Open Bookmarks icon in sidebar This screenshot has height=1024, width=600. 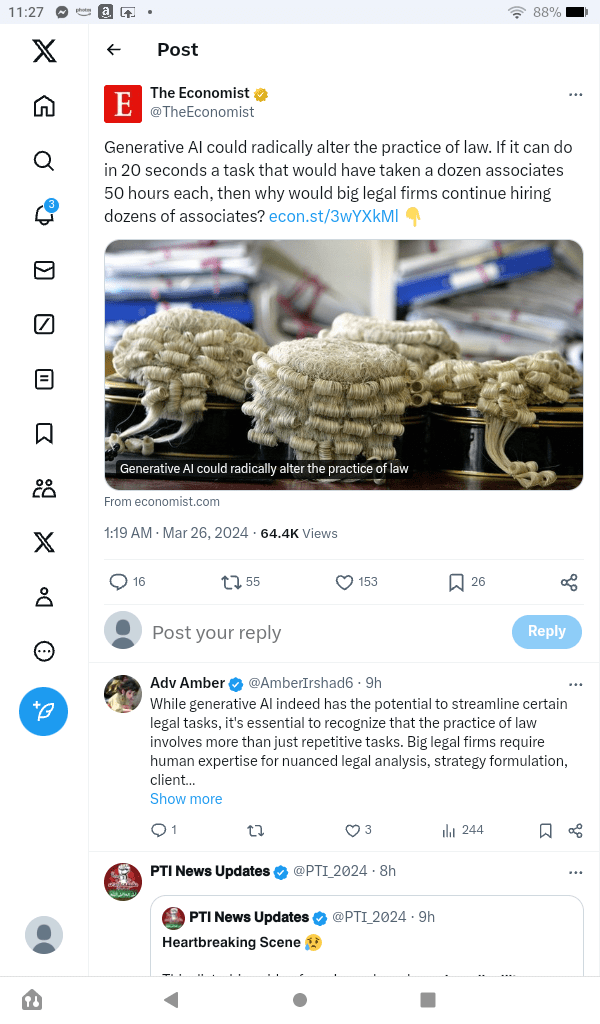(44, 433)
